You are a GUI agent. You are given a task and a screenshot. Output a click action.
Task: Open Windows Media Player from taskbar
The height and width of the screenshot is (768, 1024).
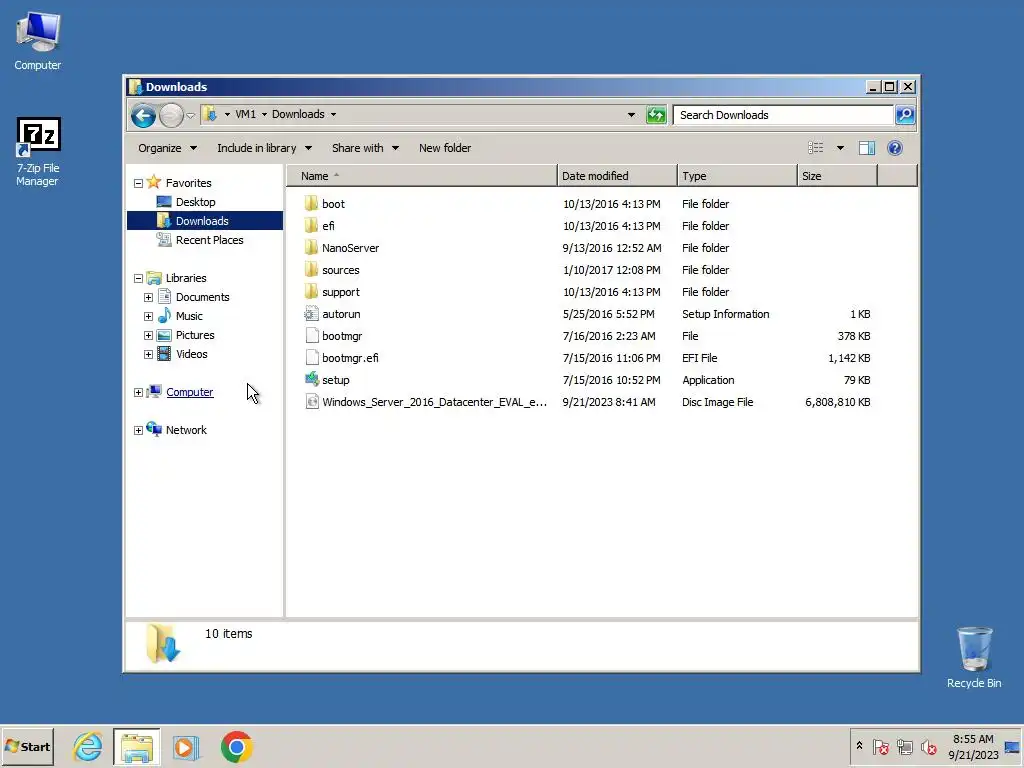pyautogui.click(x=186, y=747)
